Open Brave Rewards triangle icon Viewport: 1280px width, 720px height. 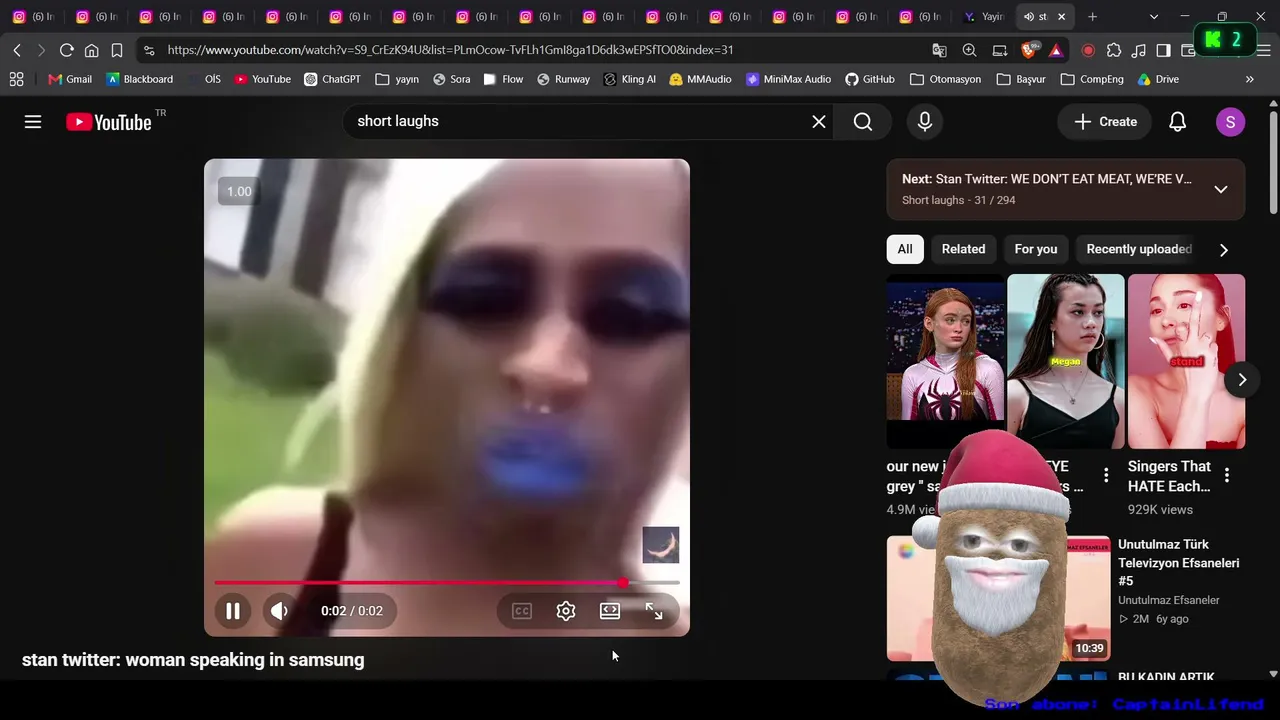1056,50
